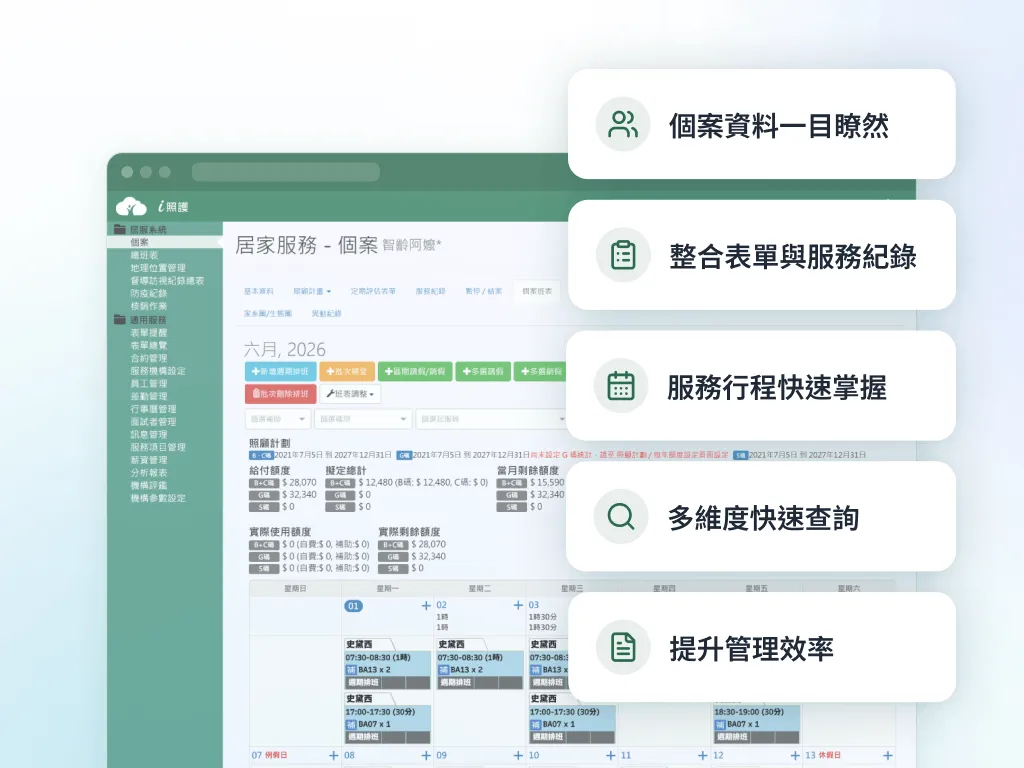
Task: Add a shift with plus icon on day 12
Action: click(x=795, y=756)
